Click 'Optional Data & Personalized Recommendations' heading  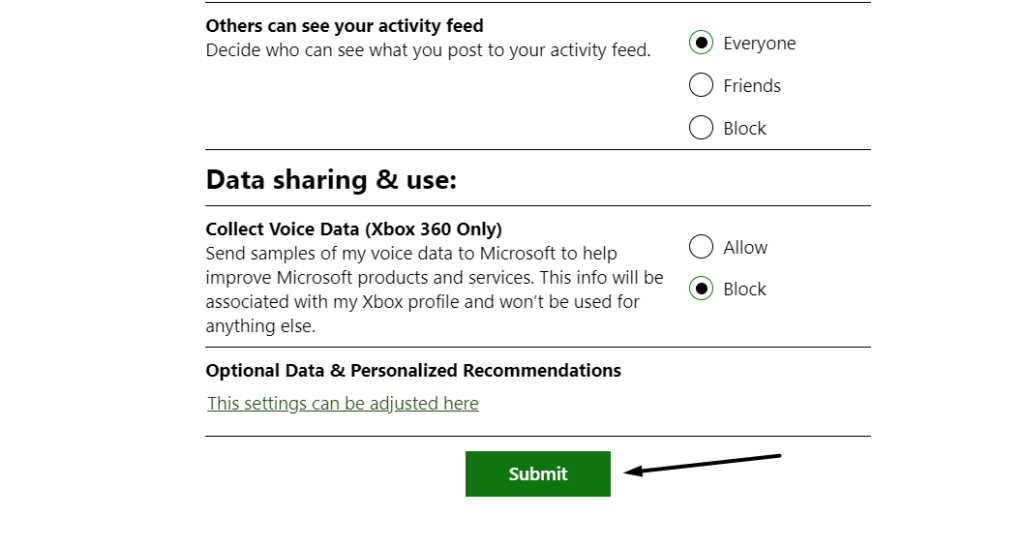413,371
